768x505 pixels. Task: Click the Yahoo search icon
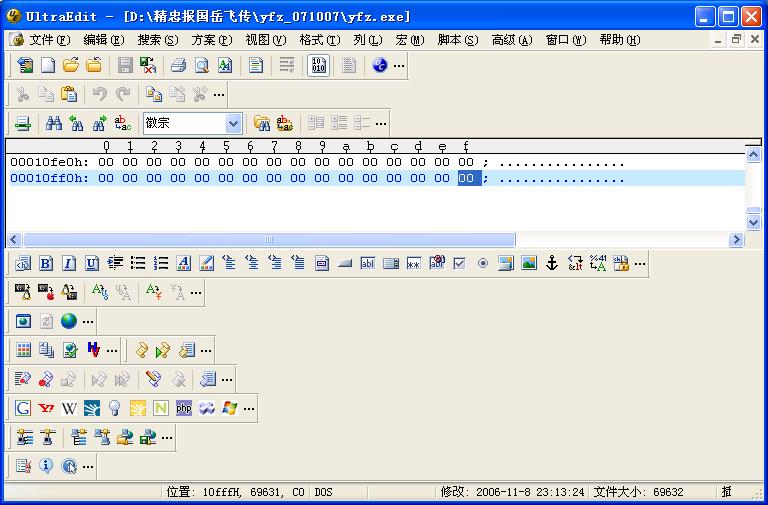point(46,408)
